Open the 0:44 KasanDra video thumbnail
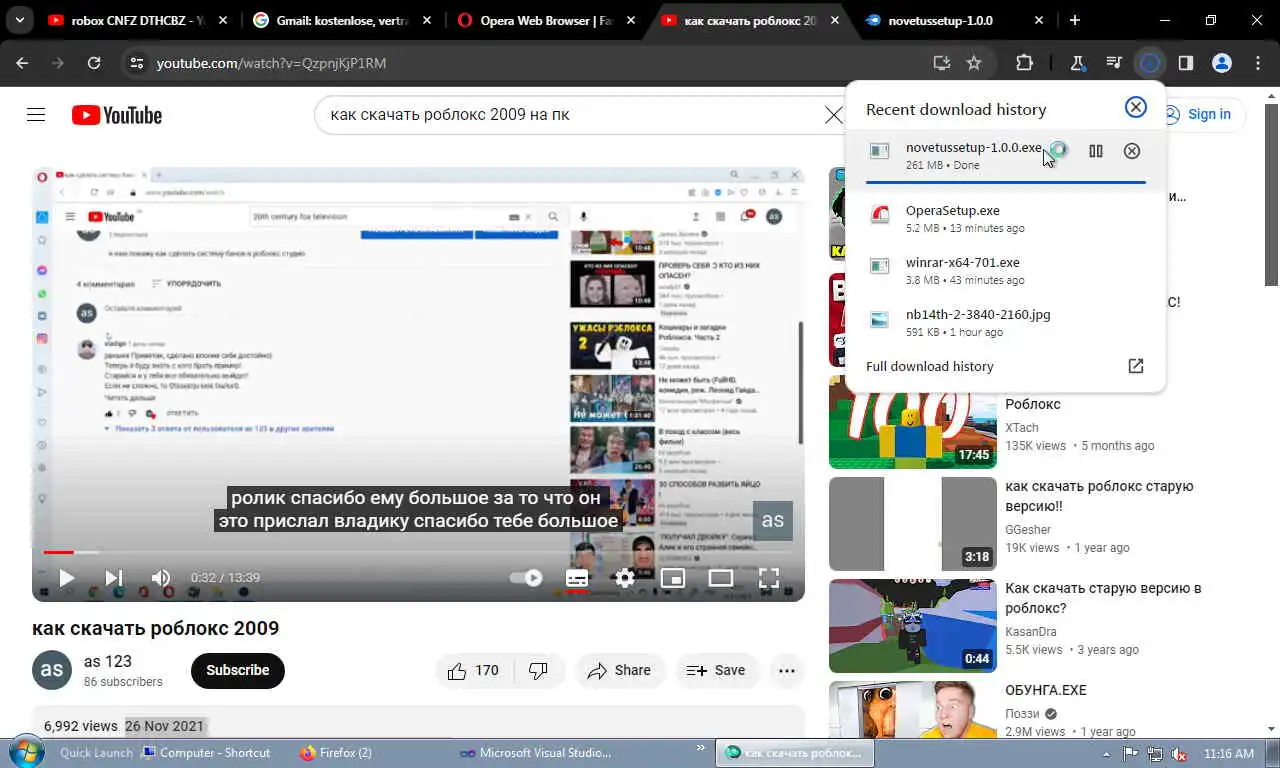 pyautogui.click(x=913, y=626)
